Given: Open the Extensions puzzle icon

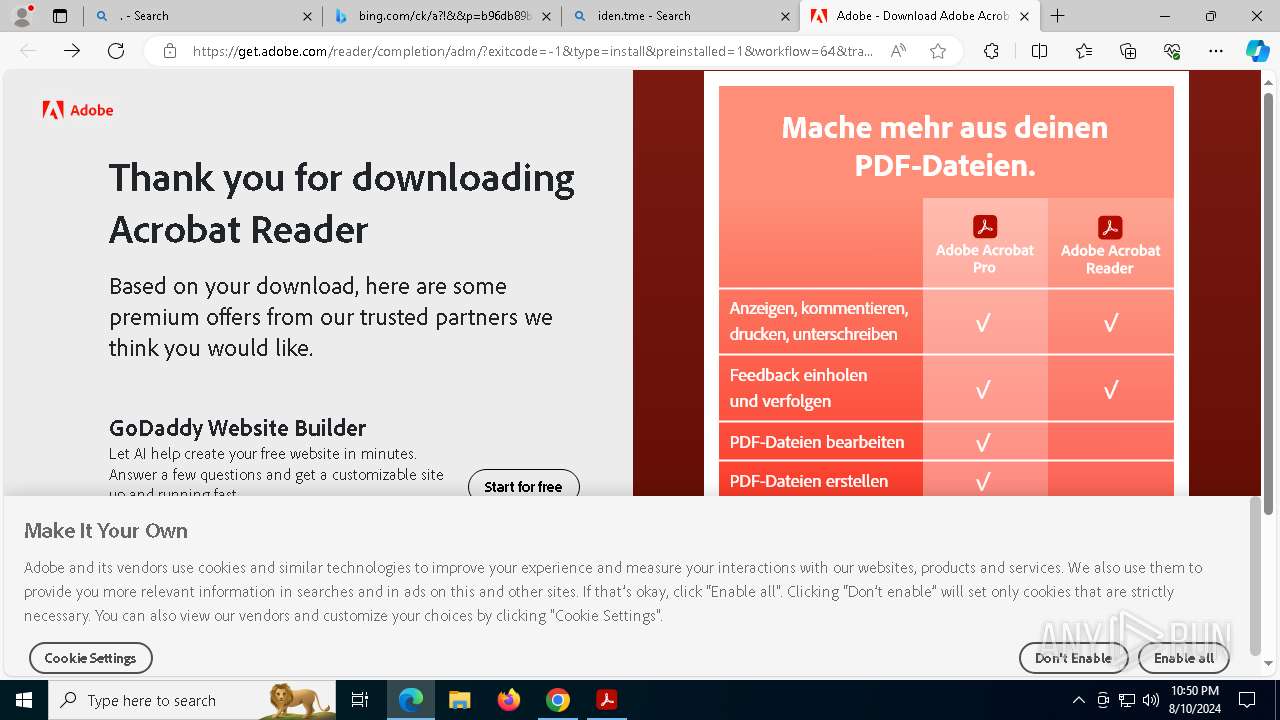Looking at the screenshot, I should click(x=991, y=51).
